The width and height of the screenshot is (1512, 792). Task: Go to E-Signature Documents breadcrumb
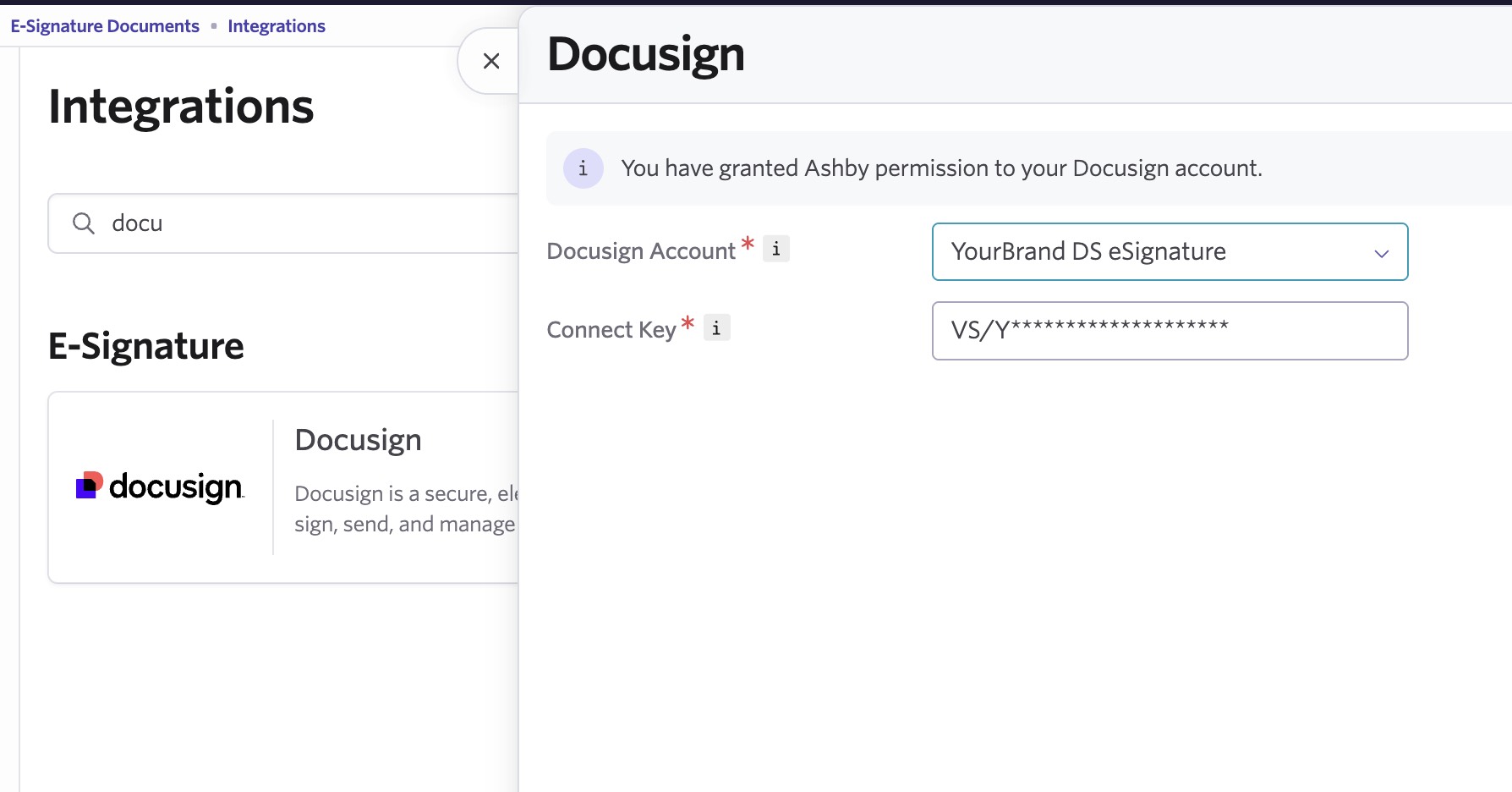(x=105, y=26)
